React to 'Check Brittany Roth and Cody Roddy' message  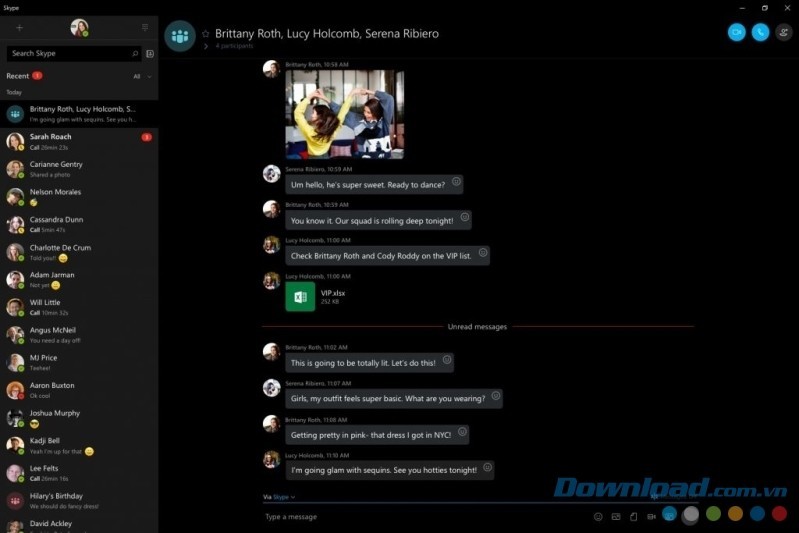coord(483,252)
